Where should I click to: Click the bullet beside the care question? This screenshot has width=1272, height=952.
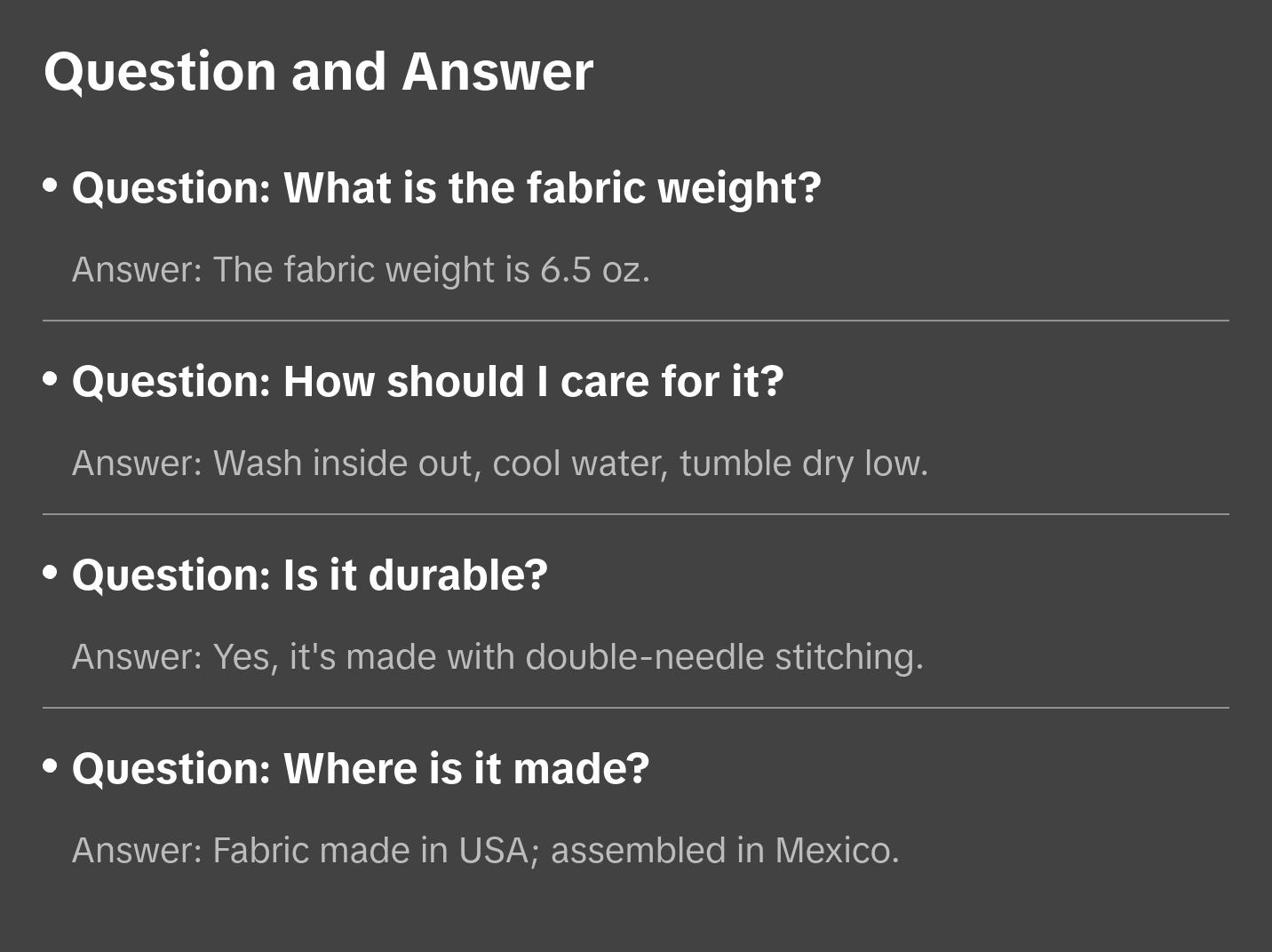point(51,379)
